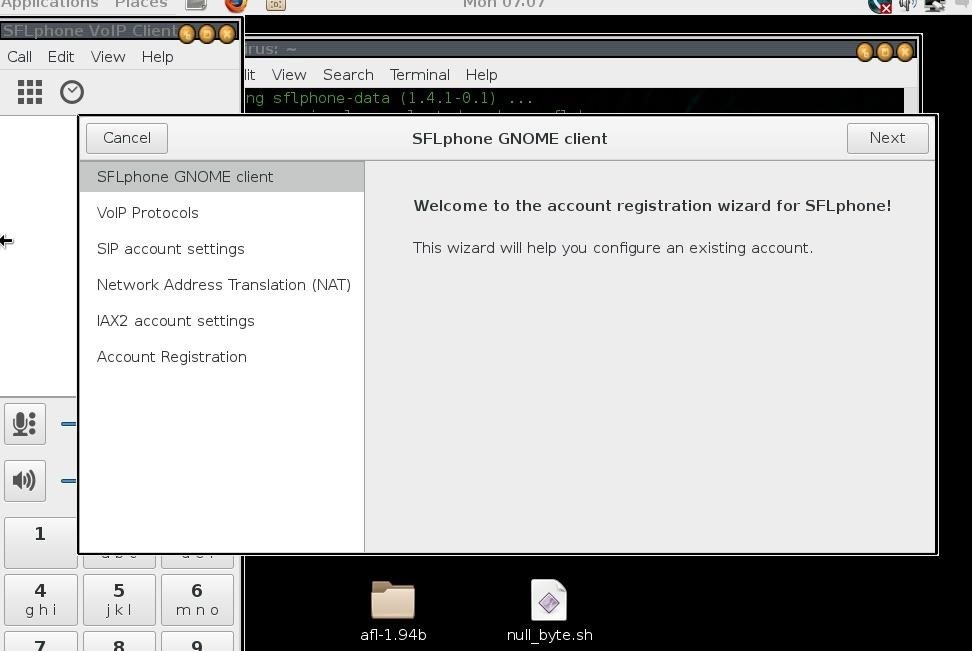Launch Firefox from the top panel
The image size is (972, 651).
coord(236,5)
